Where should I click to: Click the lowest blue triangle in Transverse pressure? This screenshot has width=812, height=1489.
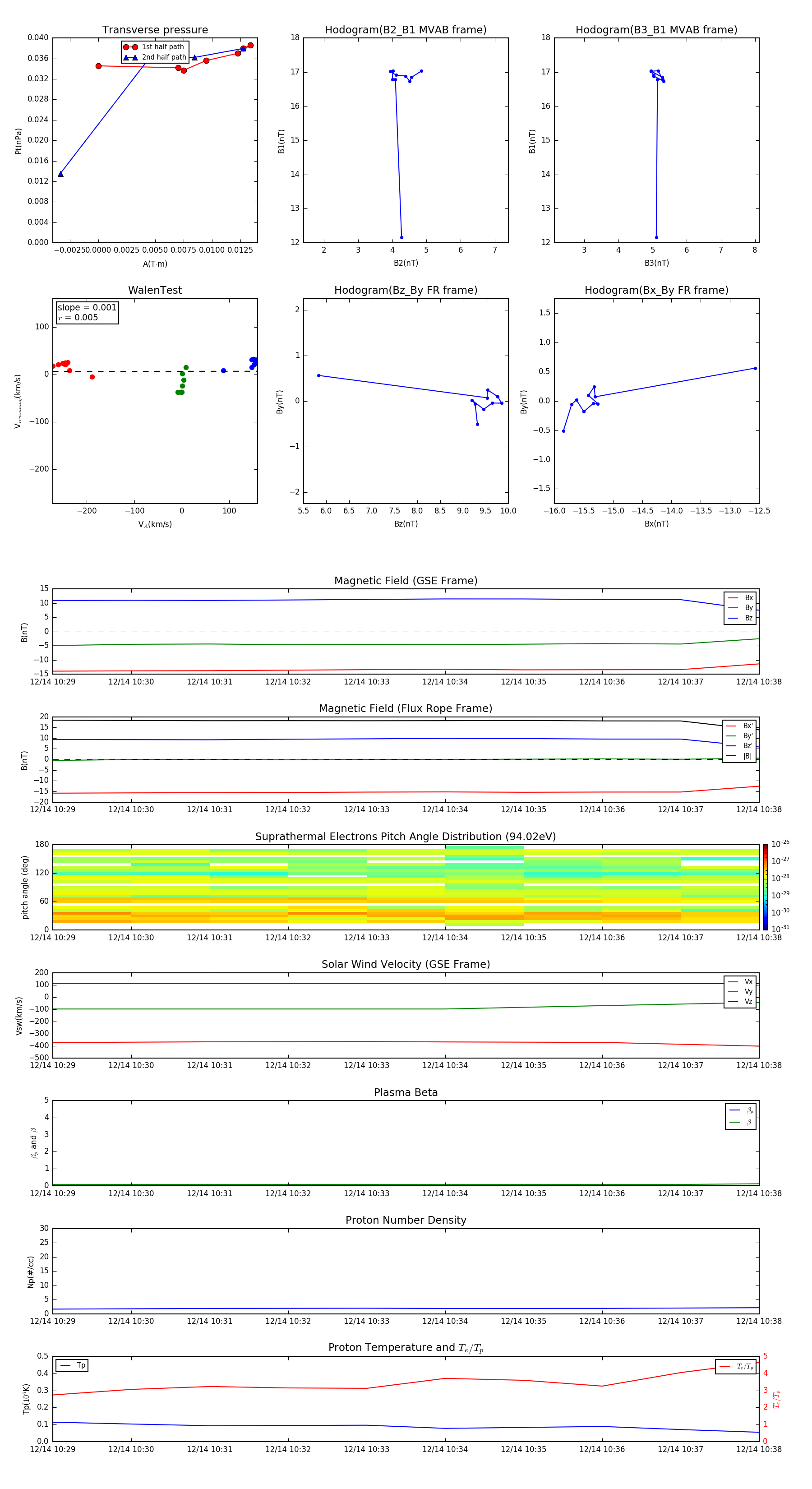(61, 174)
